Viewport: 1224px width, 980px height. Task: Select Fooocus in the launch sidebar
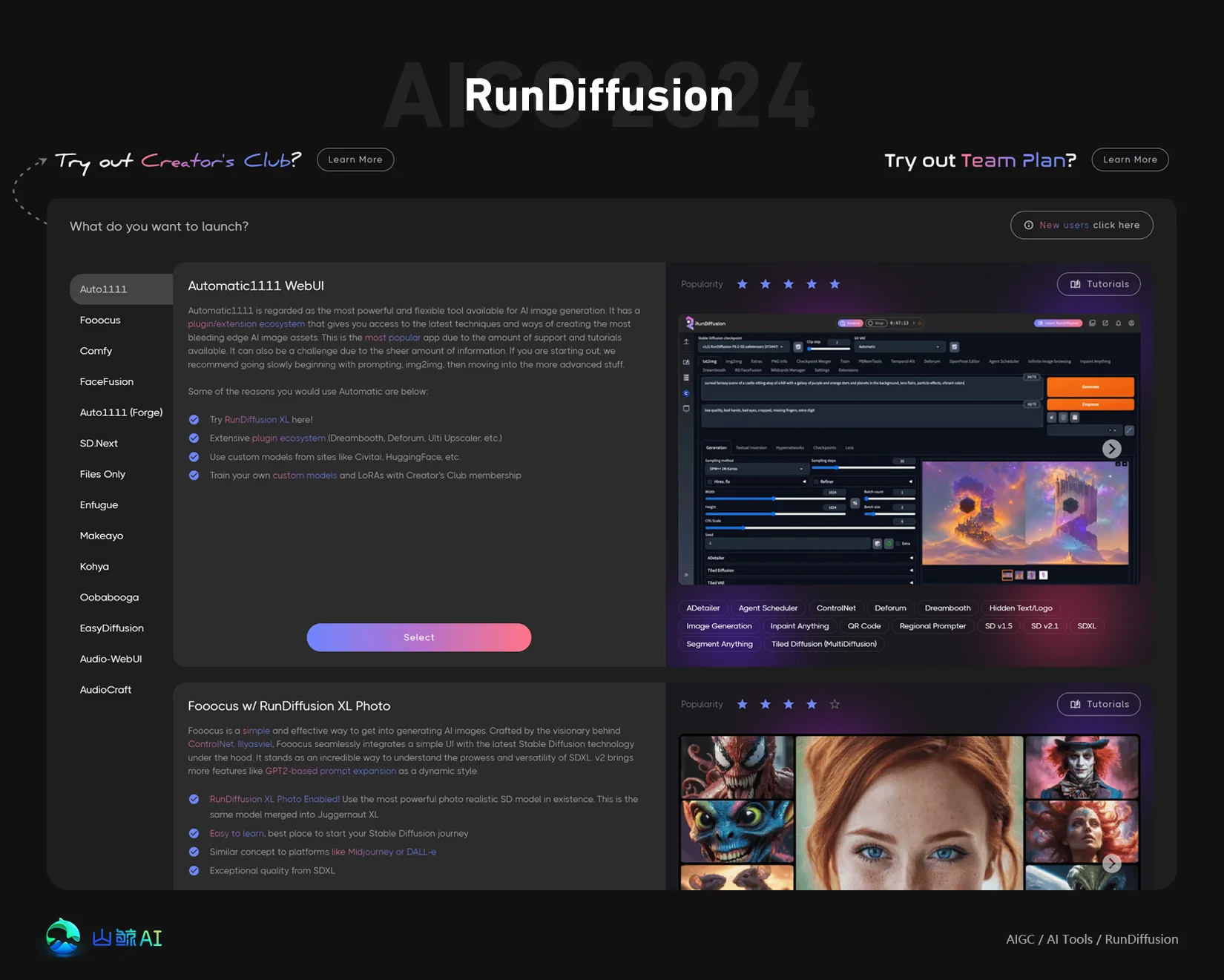coord(100,320)
